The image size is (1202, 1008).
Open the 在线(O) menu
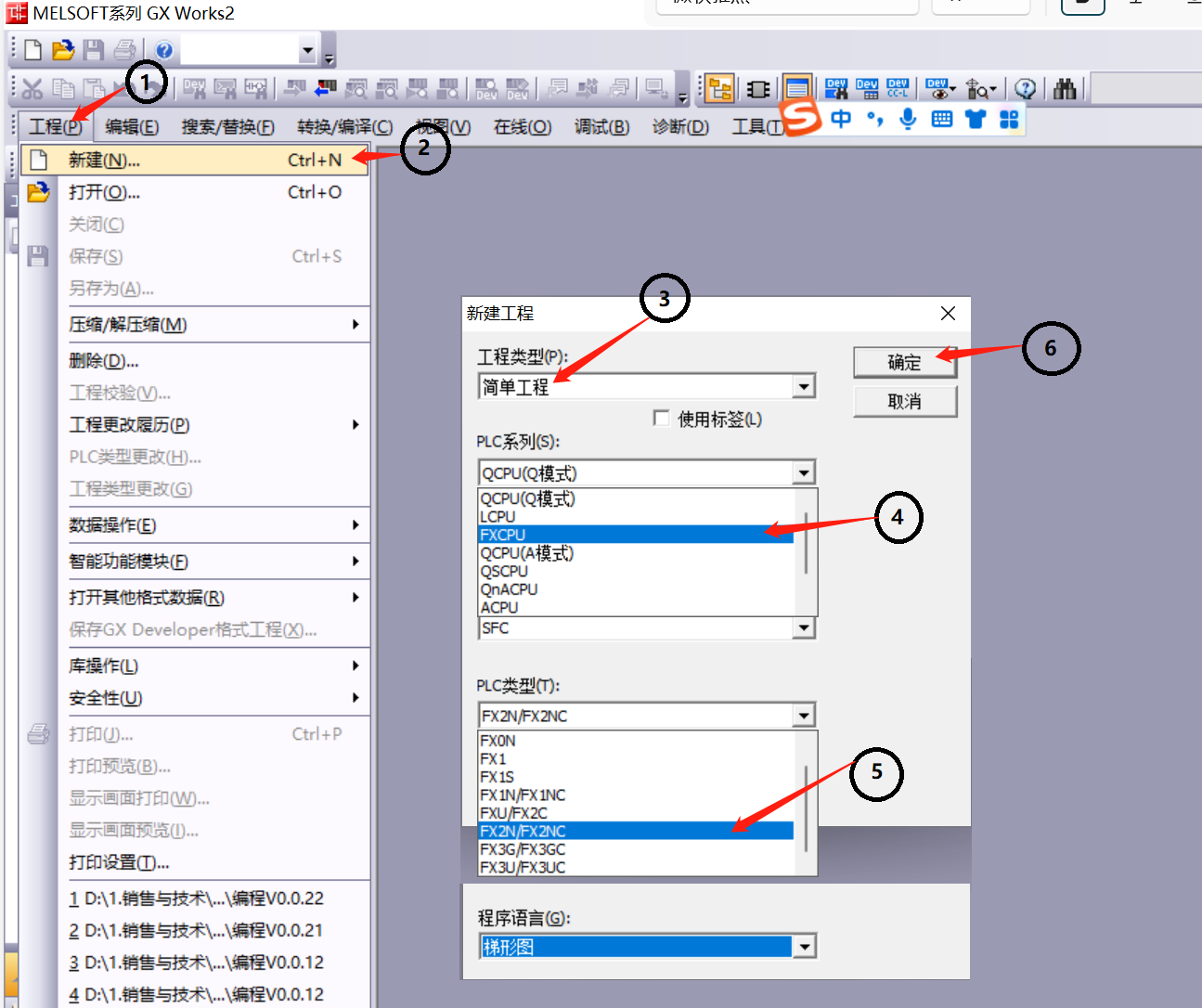tap(523, 126)
